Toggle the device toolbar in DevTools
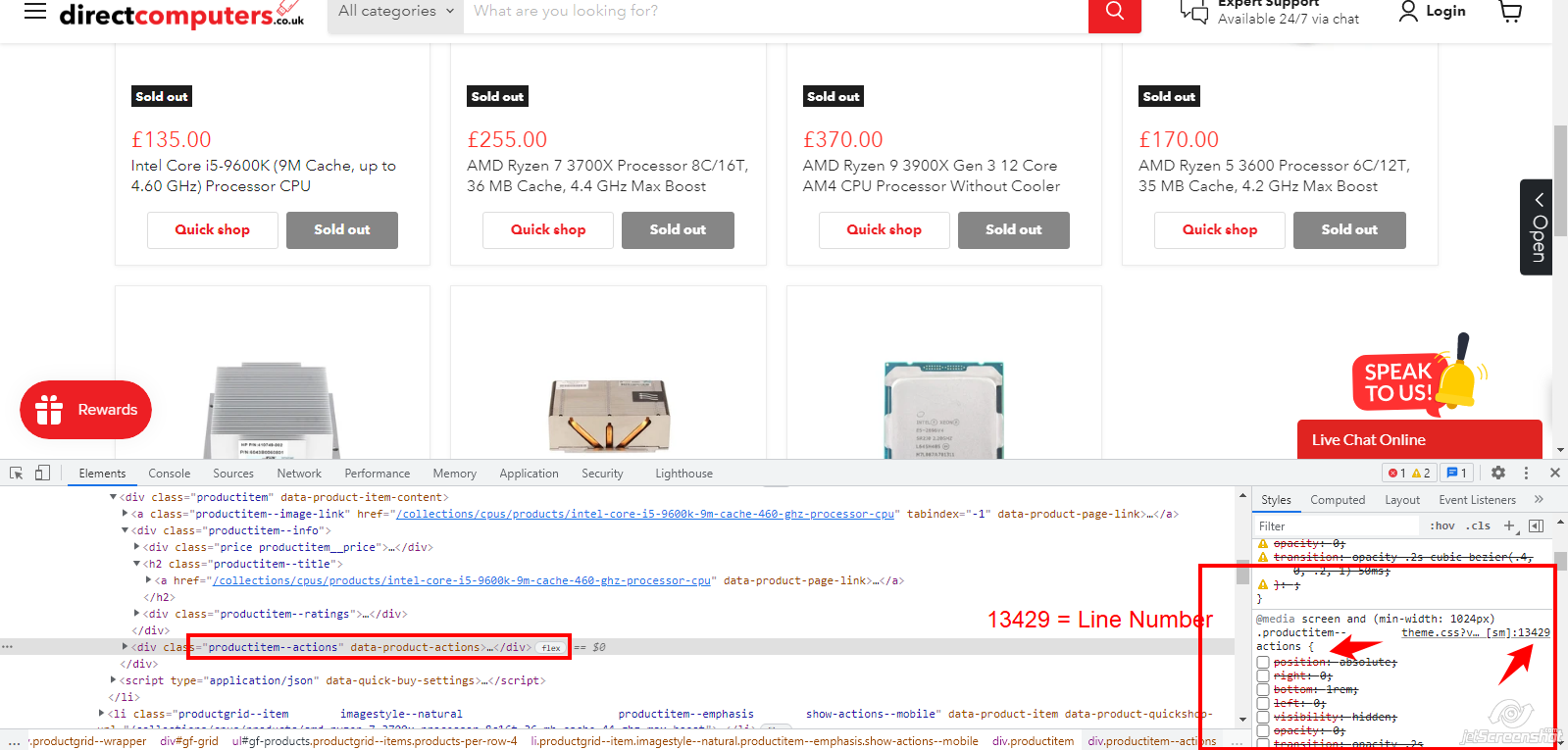The height and width of the screenshot is (750, 1568). pos(42,473)
